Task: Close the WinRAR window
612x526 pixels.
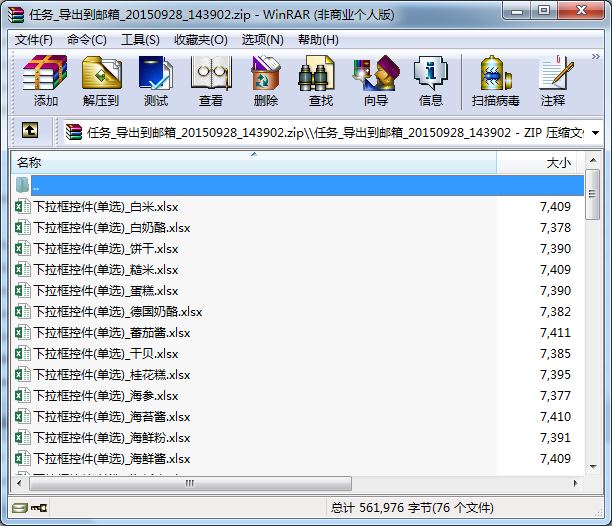Action: (x=581, y=11)
